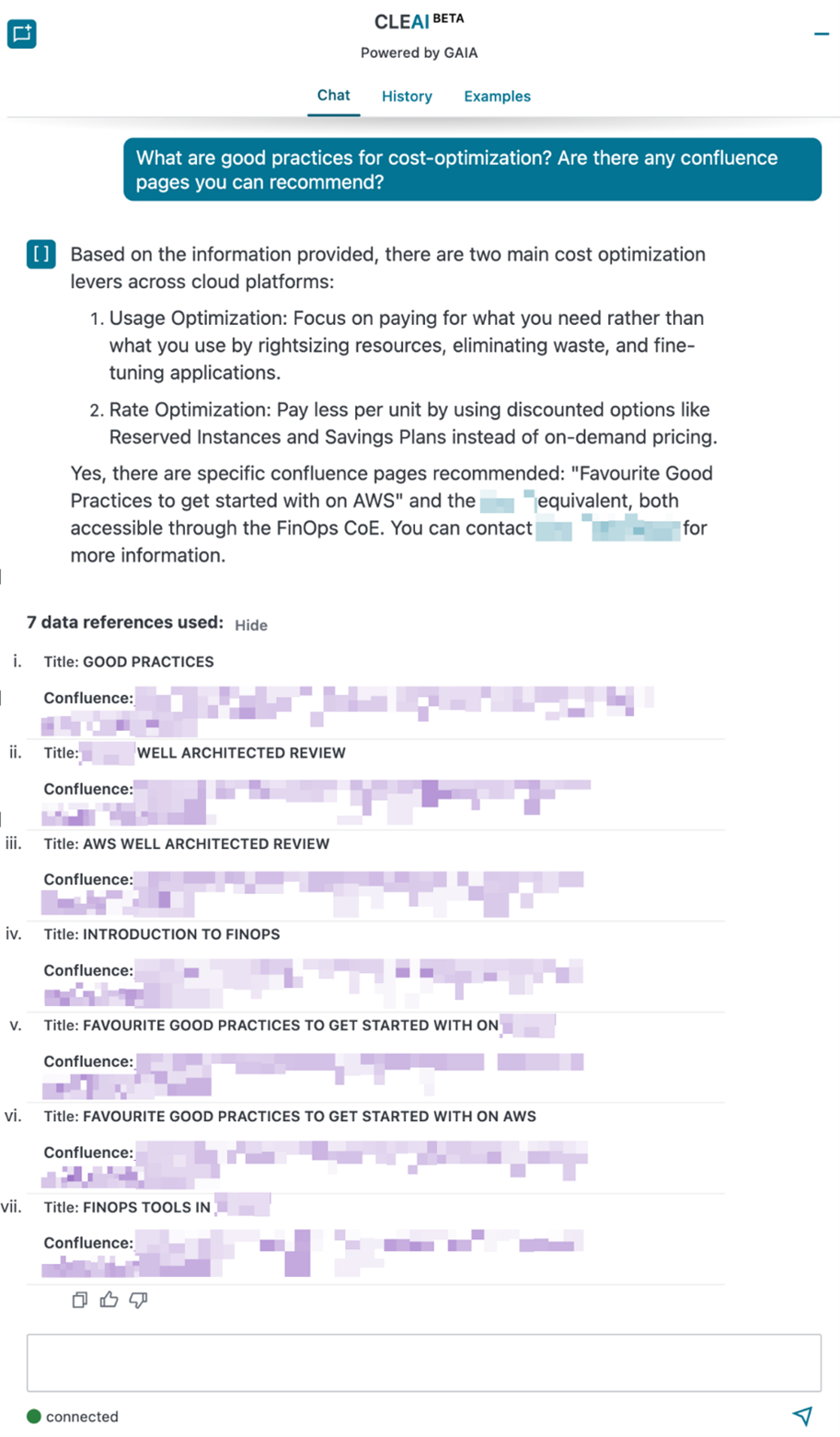Open Confluence link for reference vi on AWS

[359, 1153]
